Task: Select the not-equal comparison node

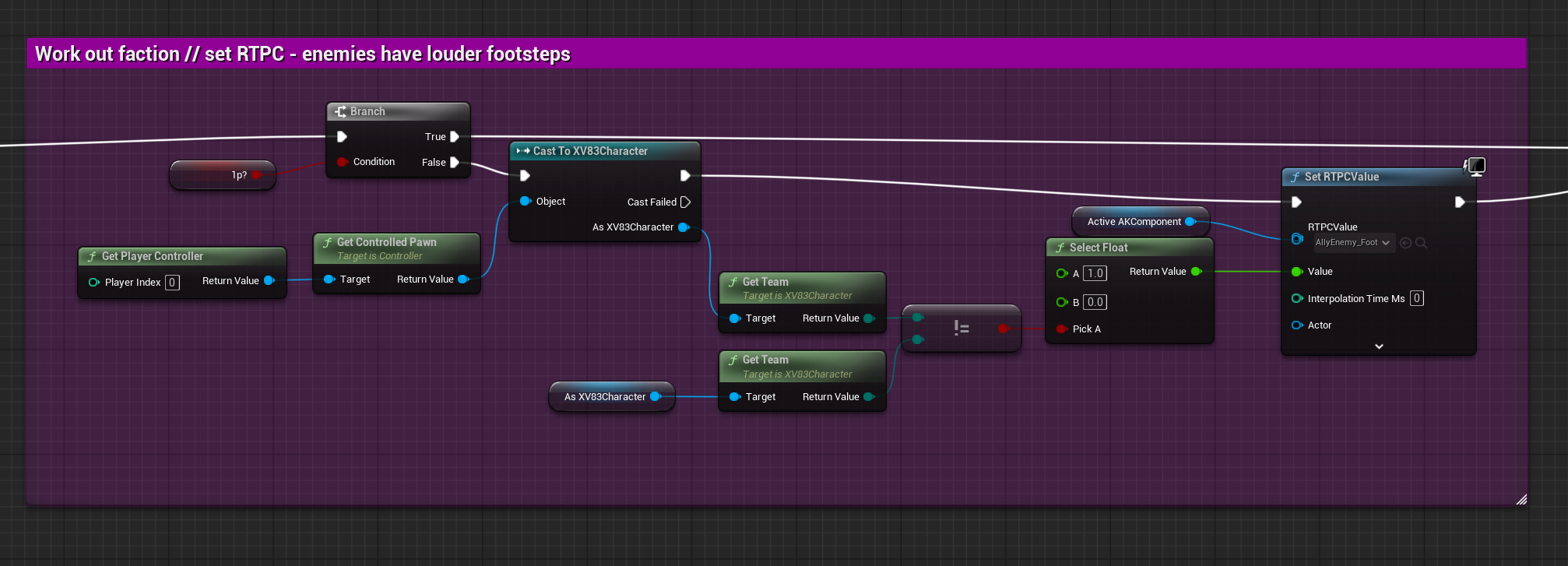Action: pyautogui.click(x=962, y=329)
